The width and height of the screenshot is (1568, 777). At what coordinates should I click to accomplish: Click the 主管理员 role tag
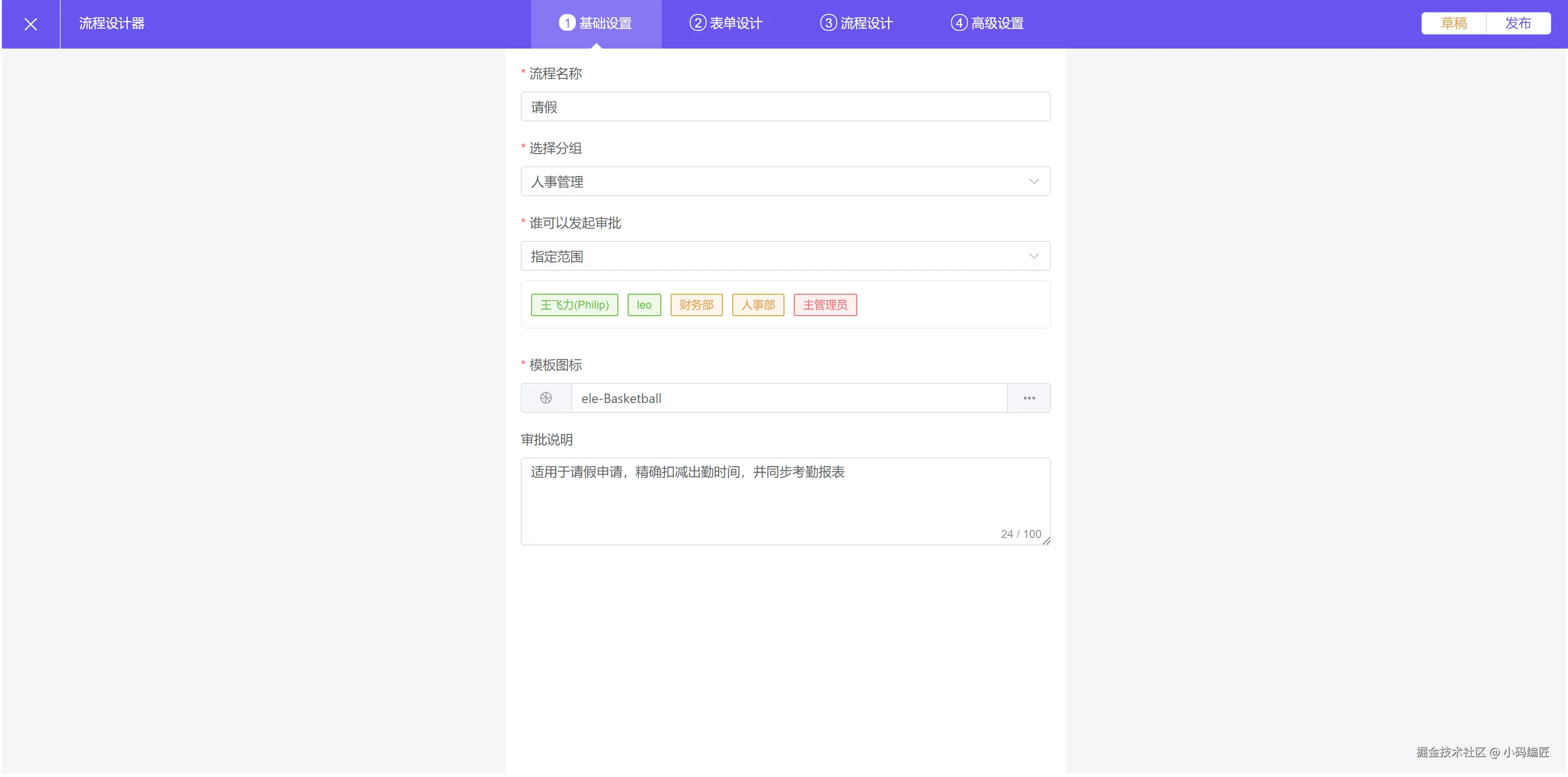coord(825,305)
